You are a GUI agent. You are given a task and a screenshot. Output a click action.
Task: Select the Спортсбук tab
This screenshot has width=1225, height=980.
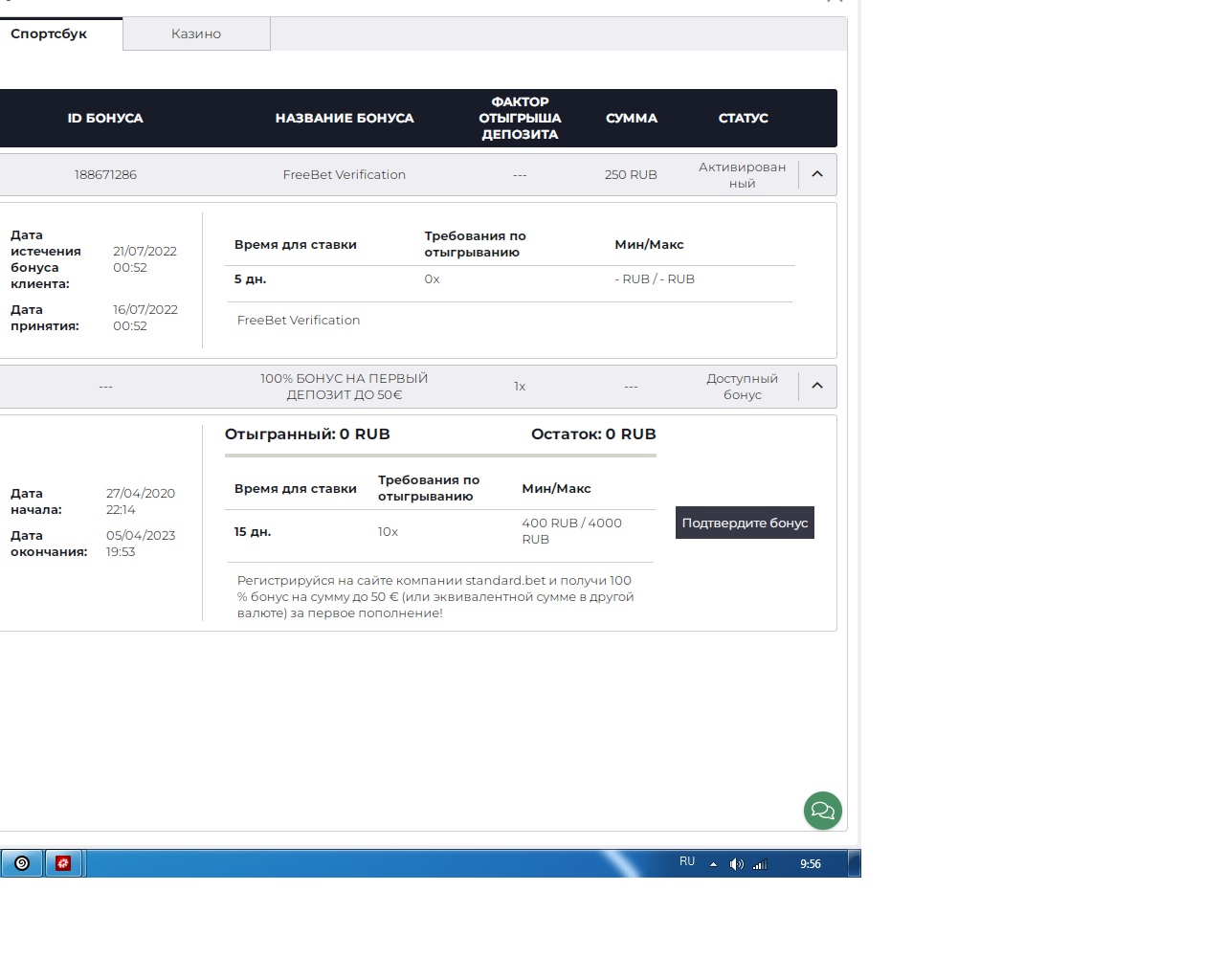tap(50, 33)
